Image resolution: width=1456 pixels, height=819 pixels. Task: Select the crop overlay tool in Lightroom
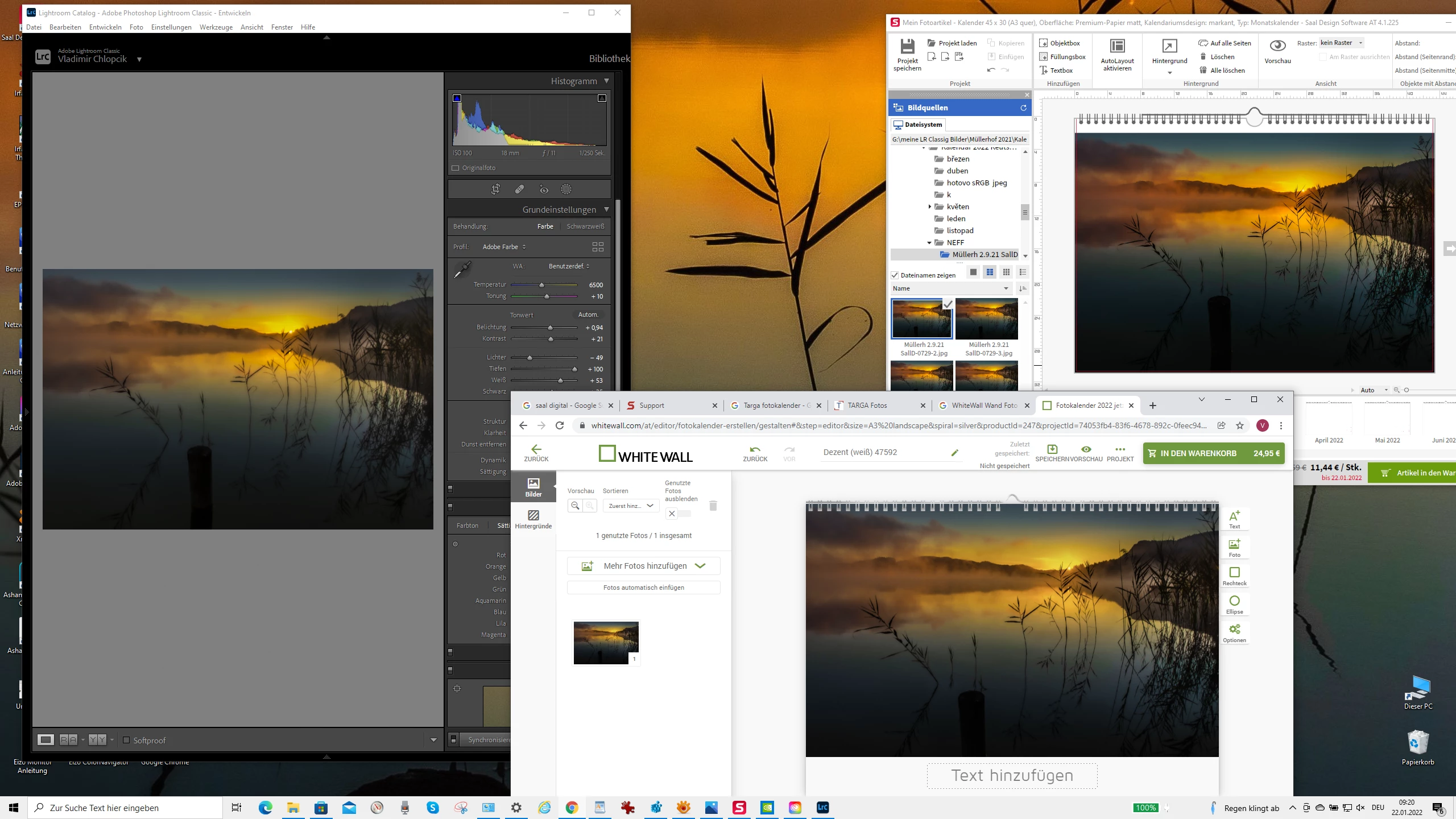495,189
